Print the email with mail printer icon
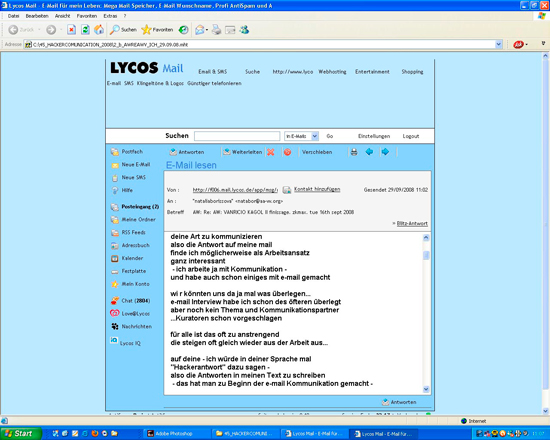 click(x=354, y=152)
